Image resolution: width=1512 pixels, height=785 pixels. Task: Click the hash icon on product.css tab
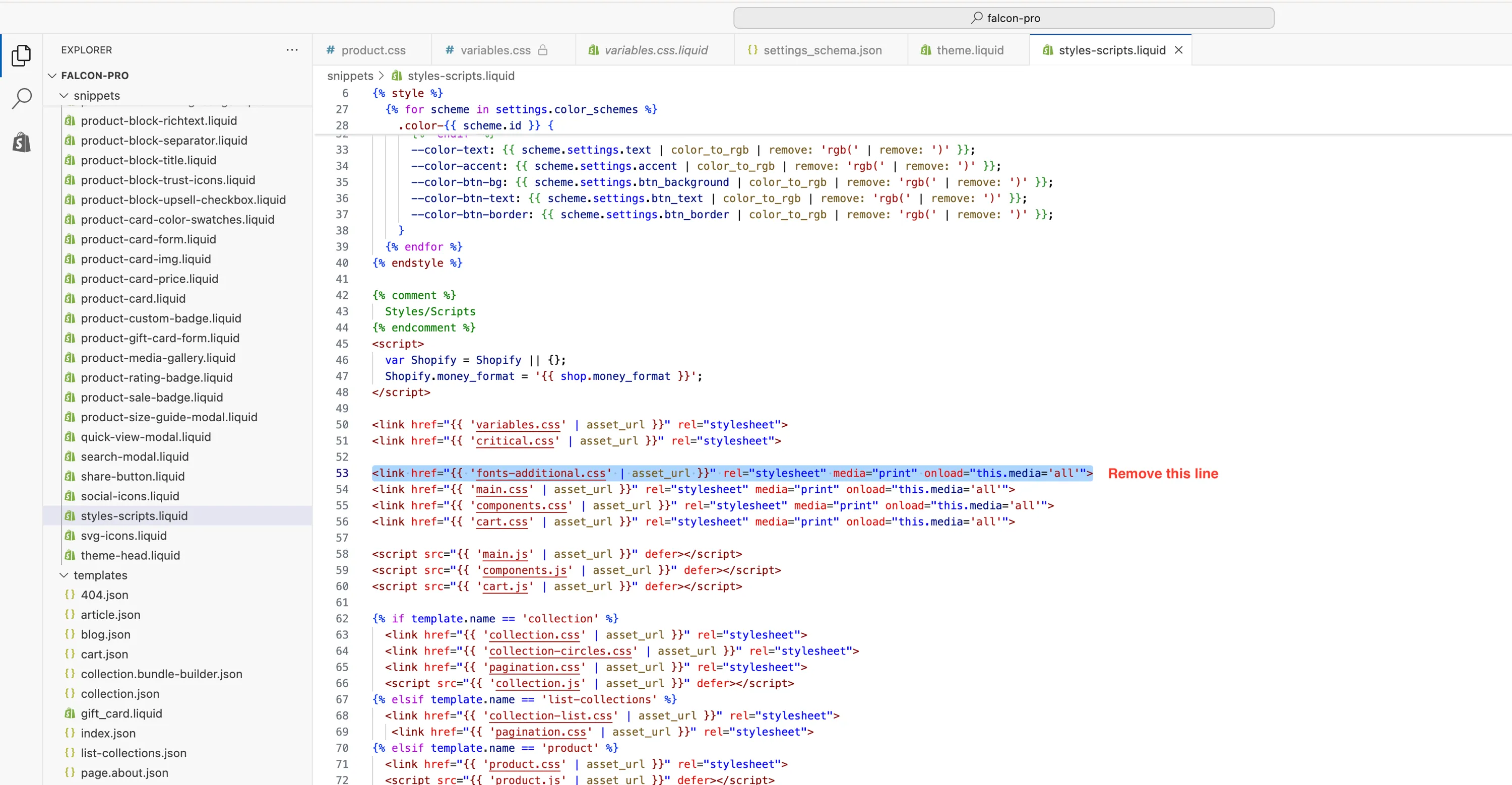[331, 50]
